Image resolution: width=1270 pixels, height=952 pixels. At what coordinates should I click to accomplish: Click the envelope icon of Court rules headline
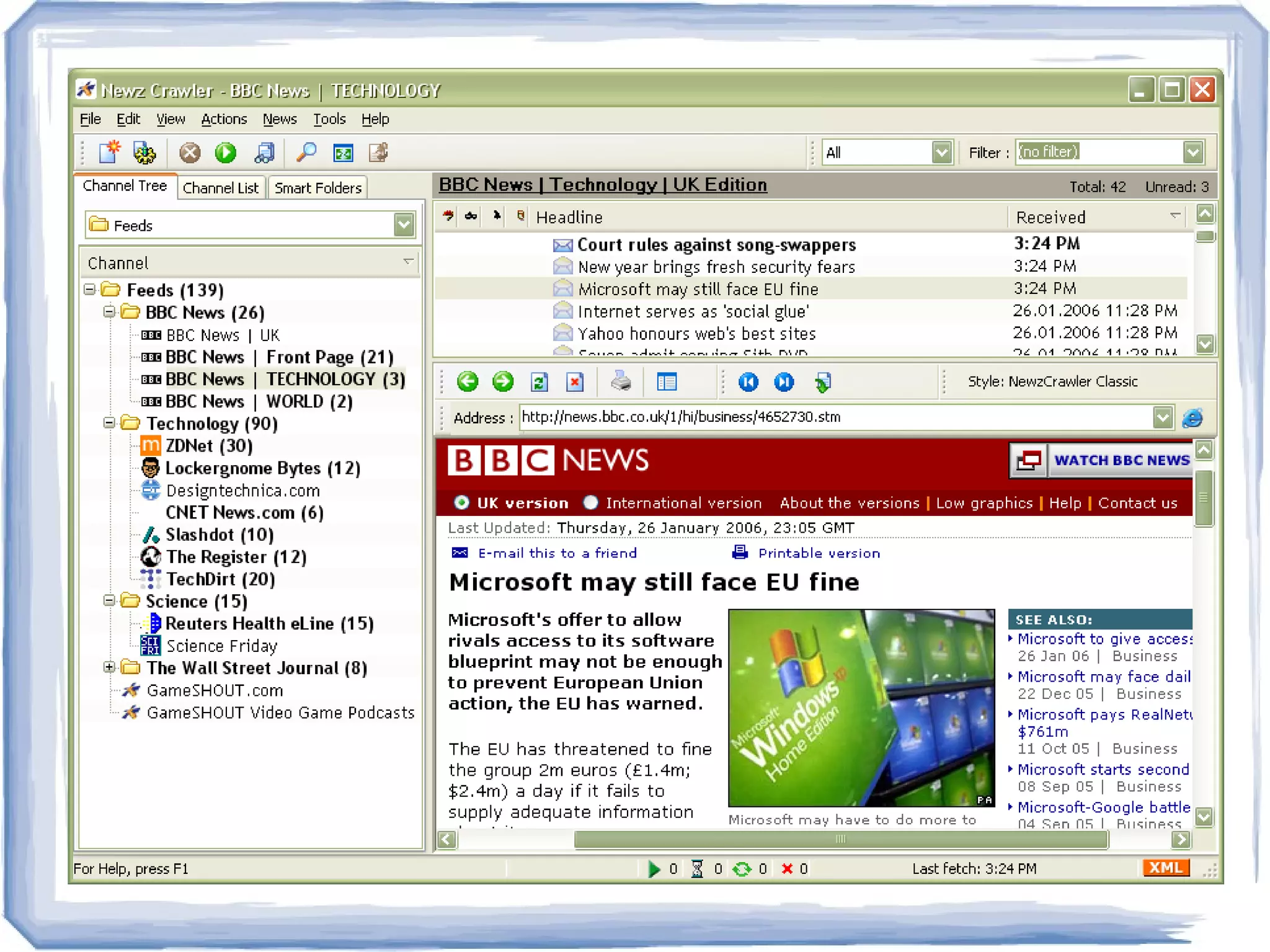point(562,246)
